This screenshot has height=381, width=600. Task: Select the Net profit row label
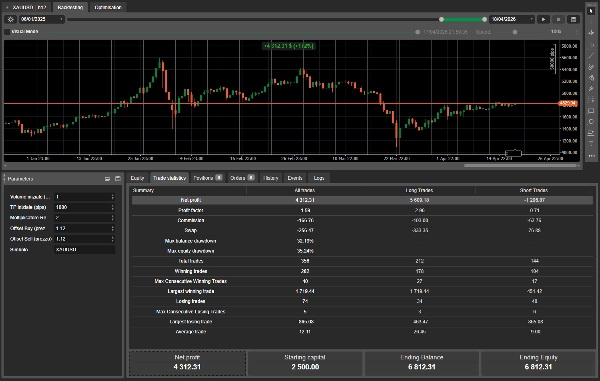coord(190,200)
